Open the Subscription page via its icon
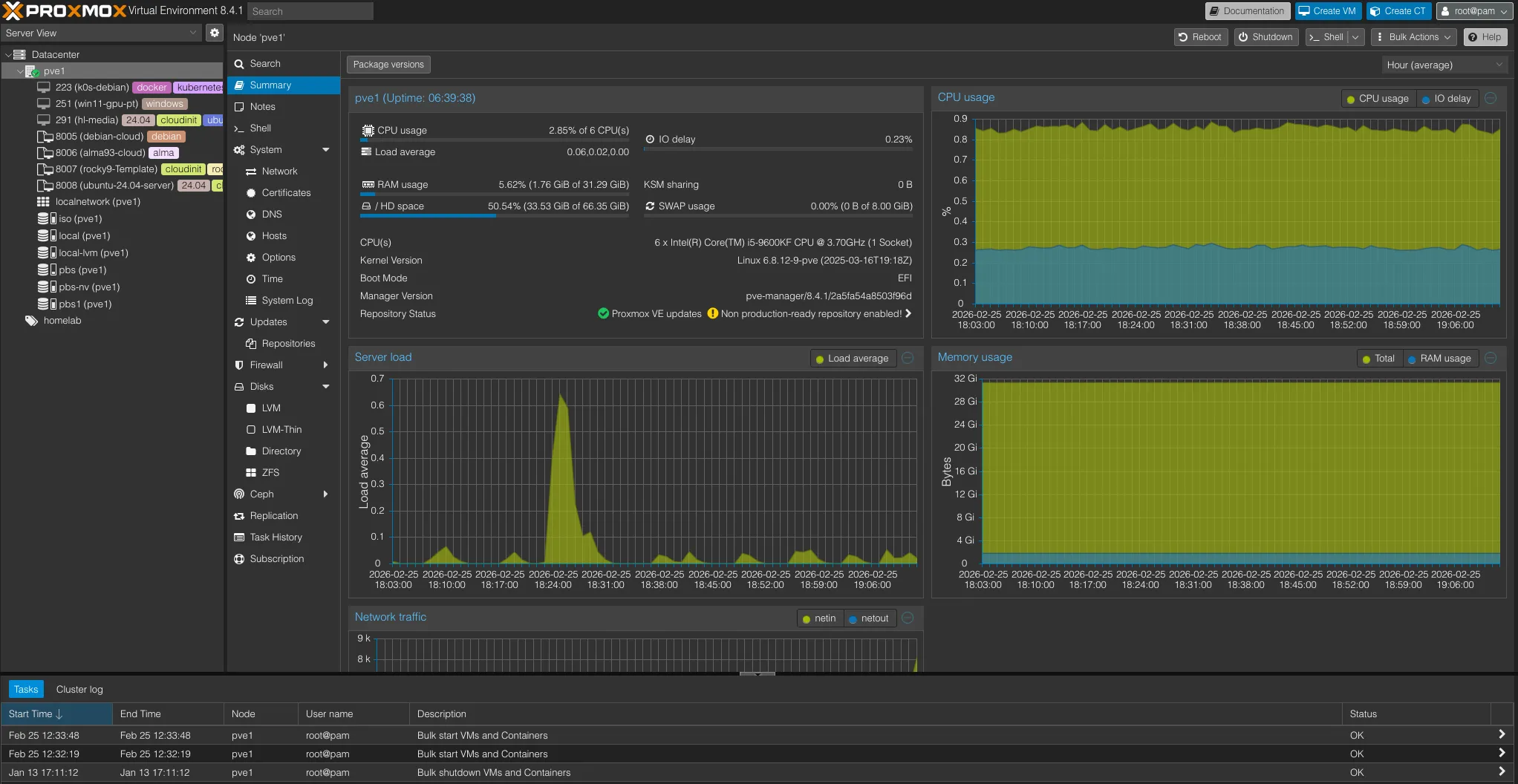1518x784 pixels. tap(239, 559)
